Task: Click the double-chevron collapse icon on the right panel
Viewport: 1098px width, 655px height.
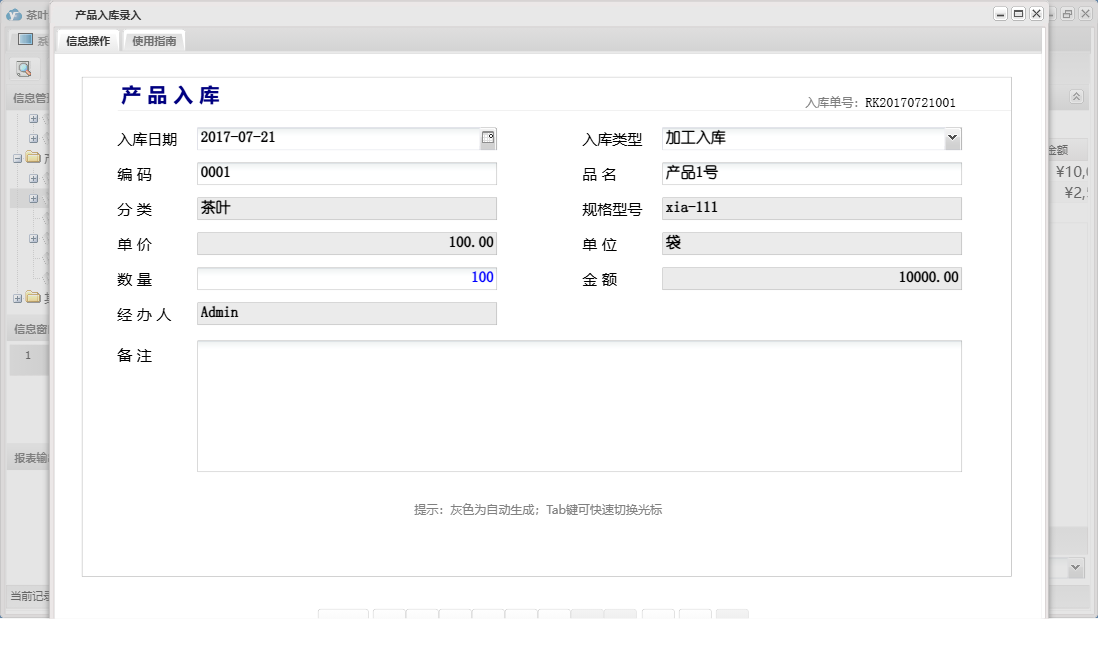Action: click(1076, 97)
